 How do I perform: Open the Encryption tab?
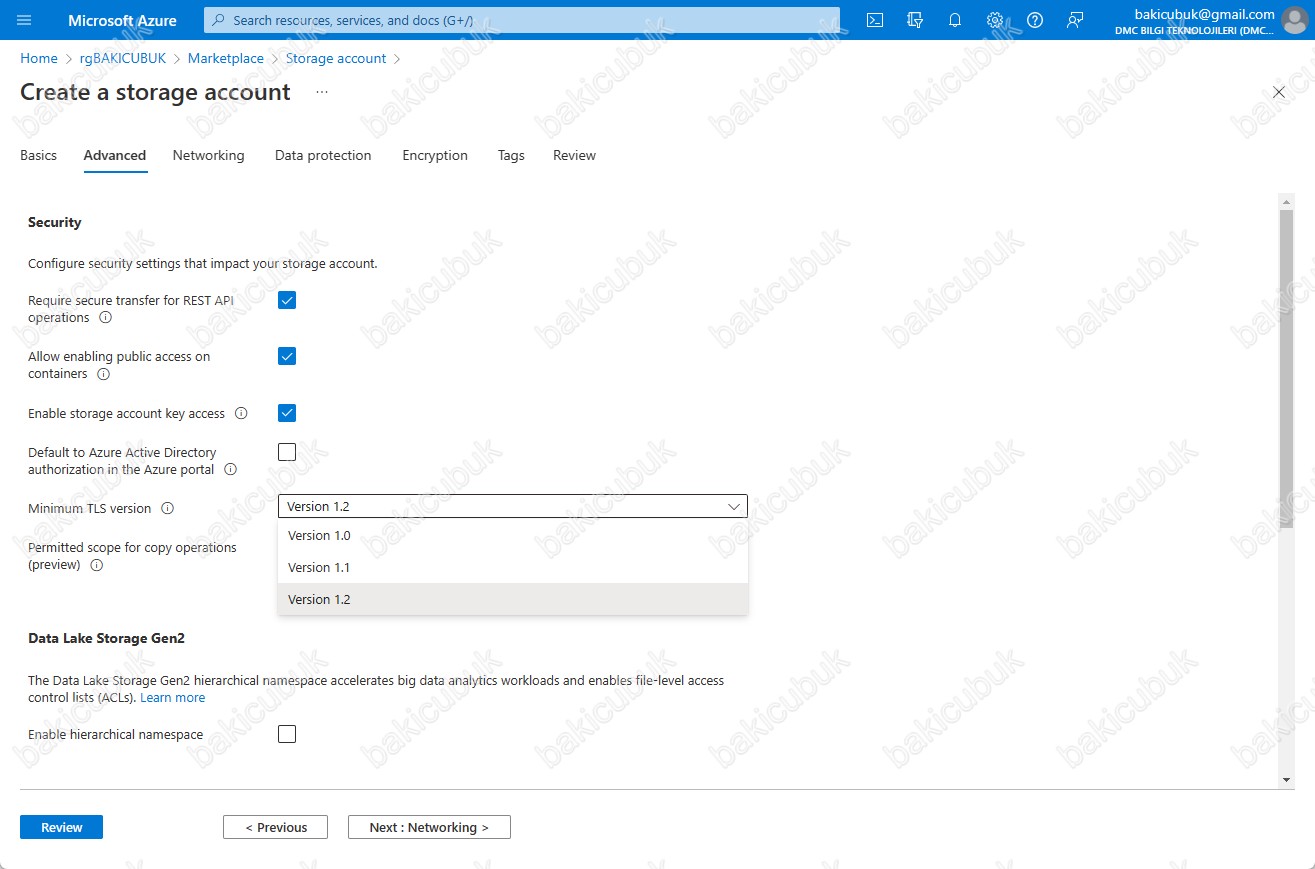[435, 156]
